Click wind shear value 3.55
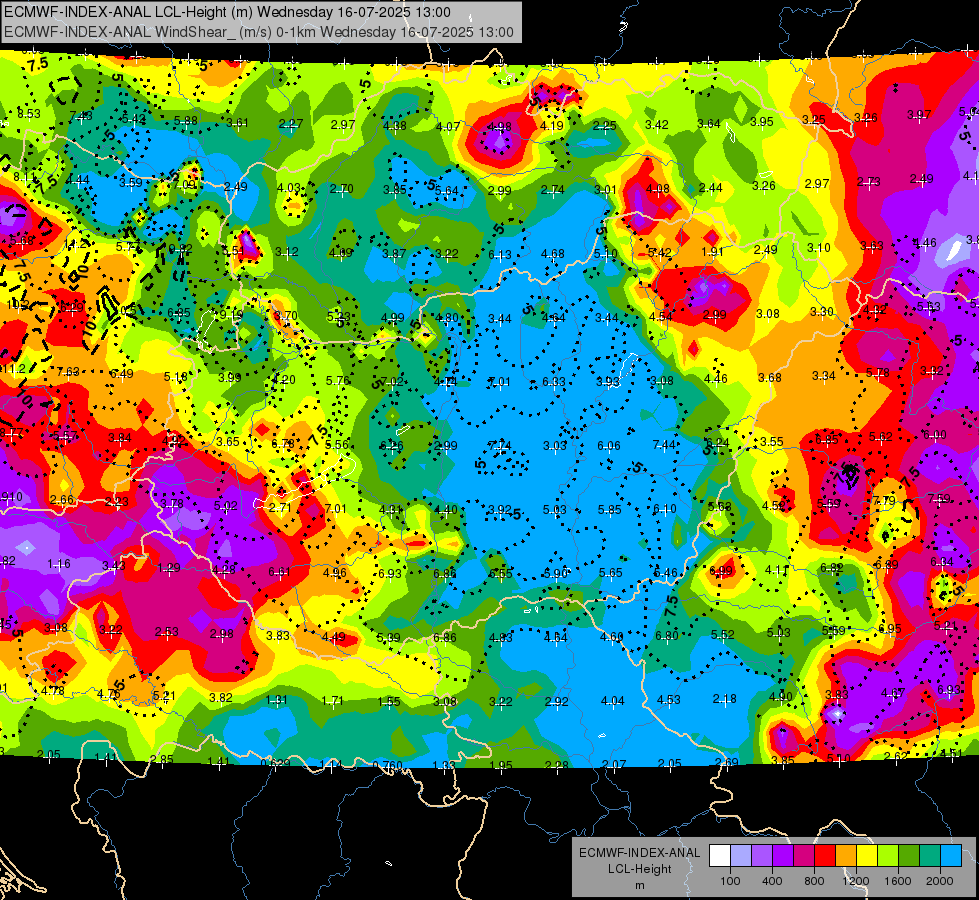Screen dimensions: 979x900 click(772, 442)
